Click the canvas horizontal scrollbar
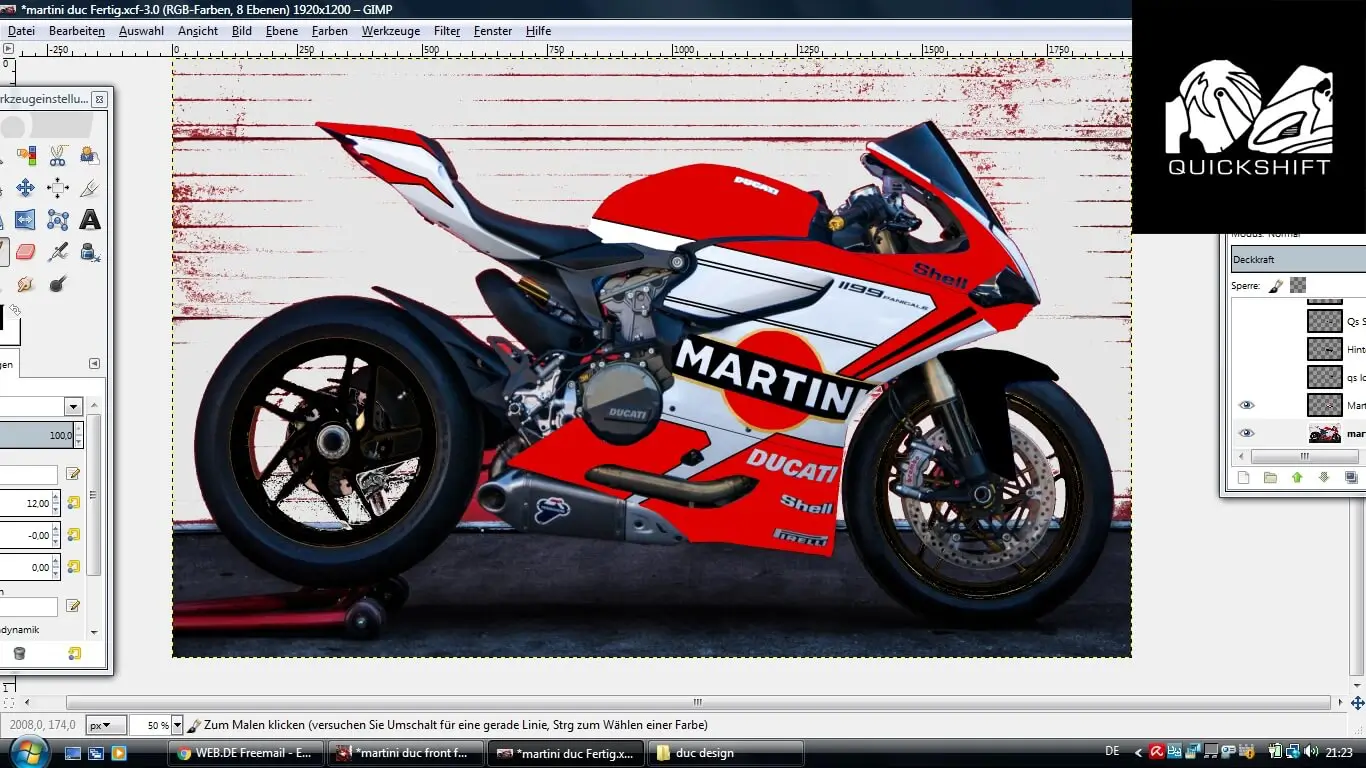The width and height of the screenshot is (1366, 768). pyautogui.click(x=697, y=702)
